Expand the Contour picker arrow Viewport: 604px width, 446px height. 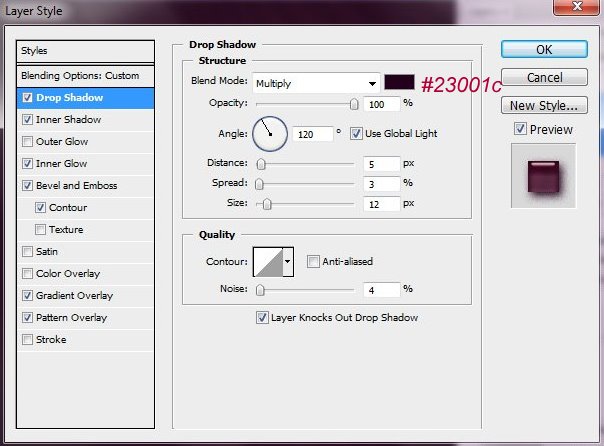(x=289, y=262)
